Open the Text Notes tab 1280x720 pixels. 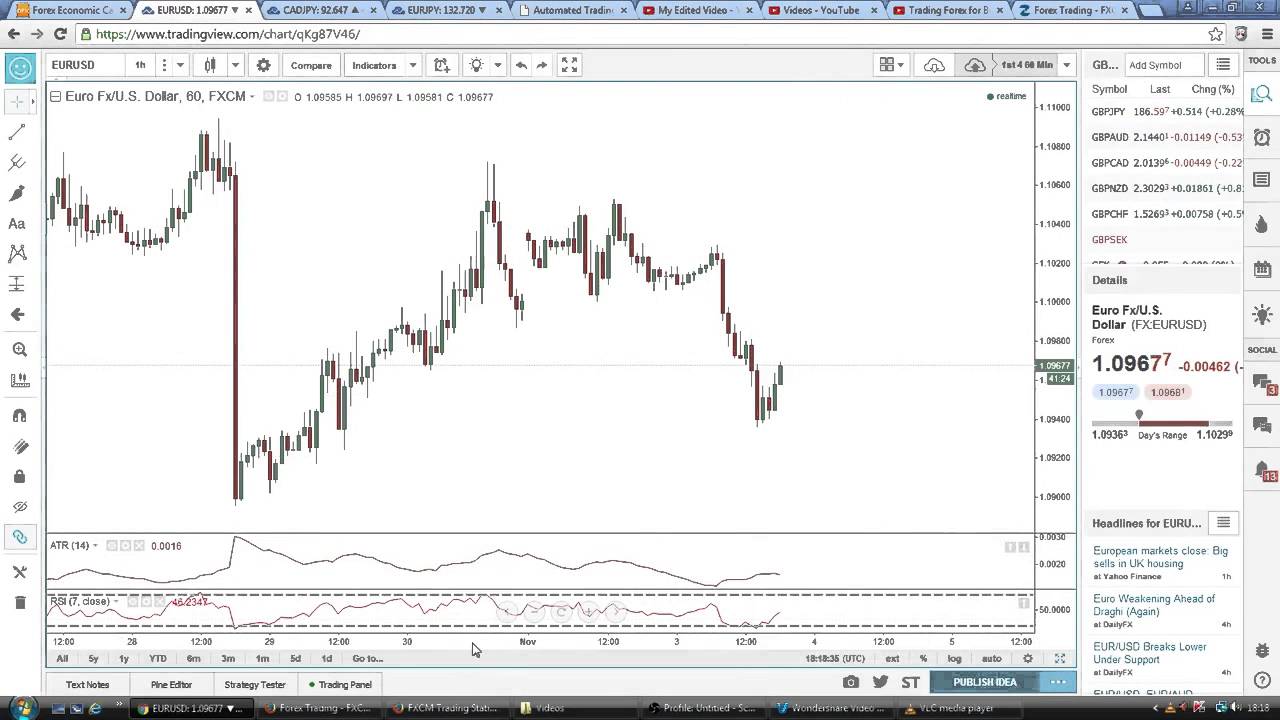point(87,685)
